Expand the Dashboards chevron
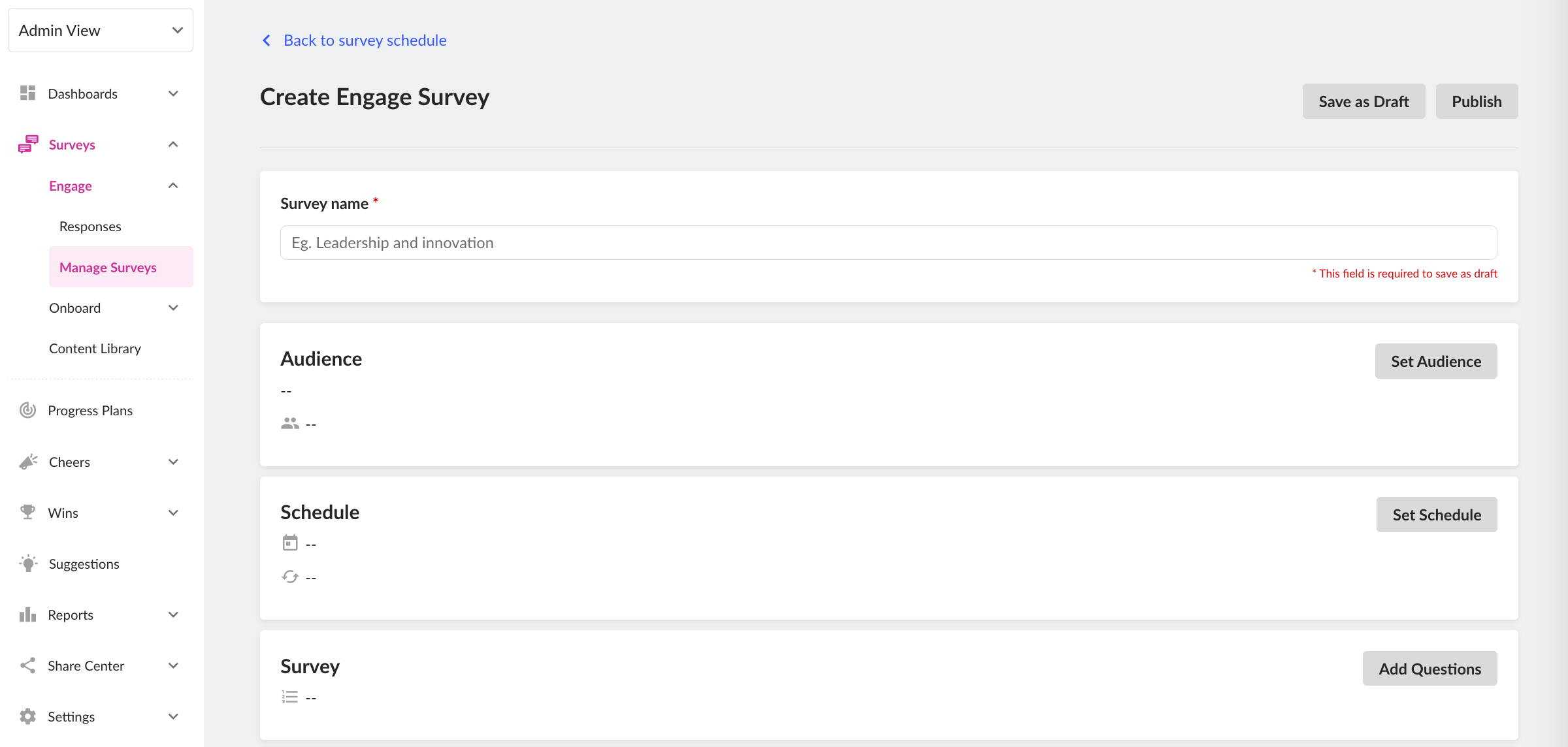This screenshot has height=747, width=1568. [173, 93]
